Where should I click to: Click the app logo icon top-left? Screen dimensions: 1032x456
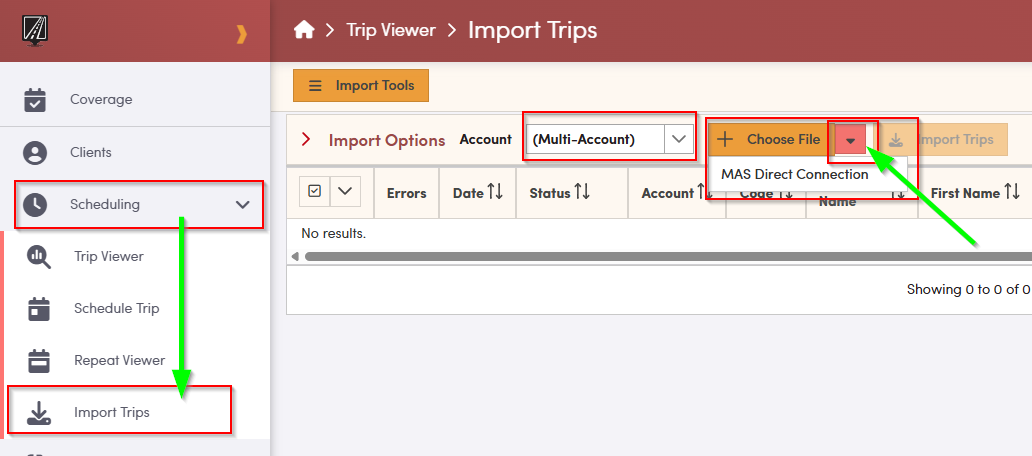[36, 31]
